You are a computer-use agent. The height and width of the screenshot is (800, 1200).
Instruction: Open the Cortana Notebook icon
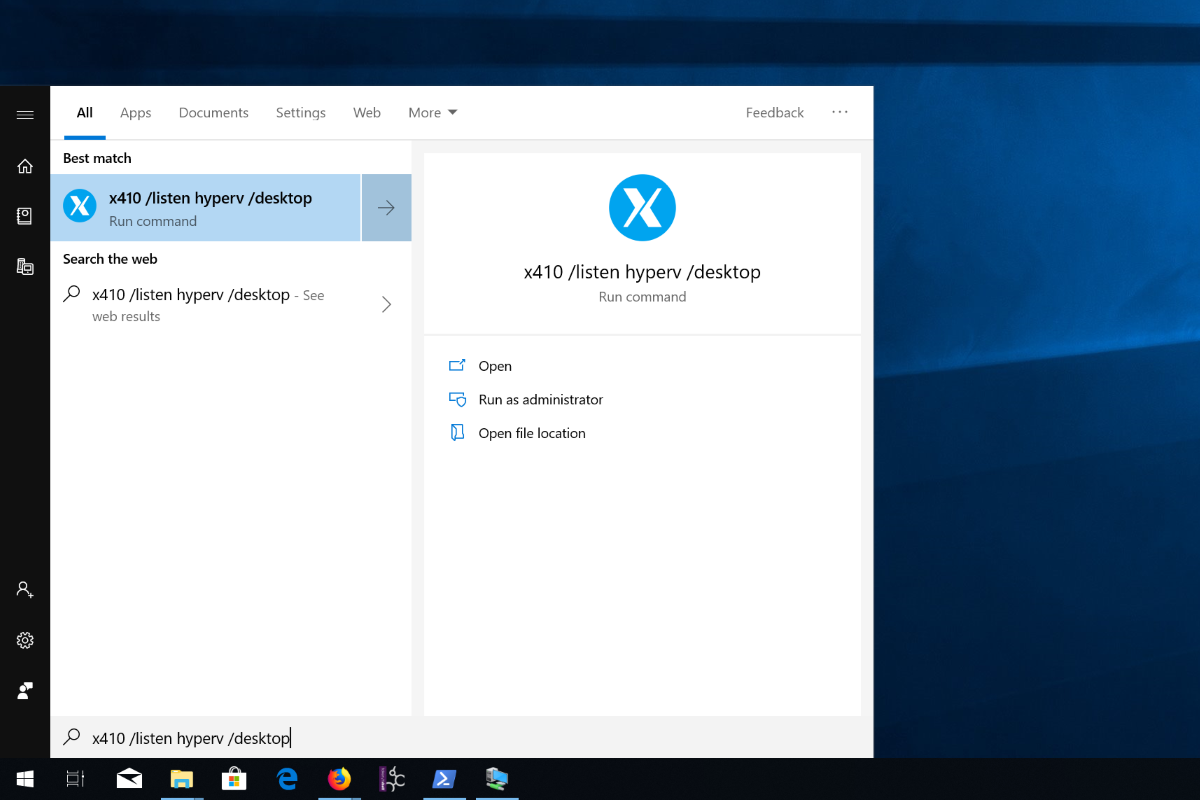coord(25,216)
